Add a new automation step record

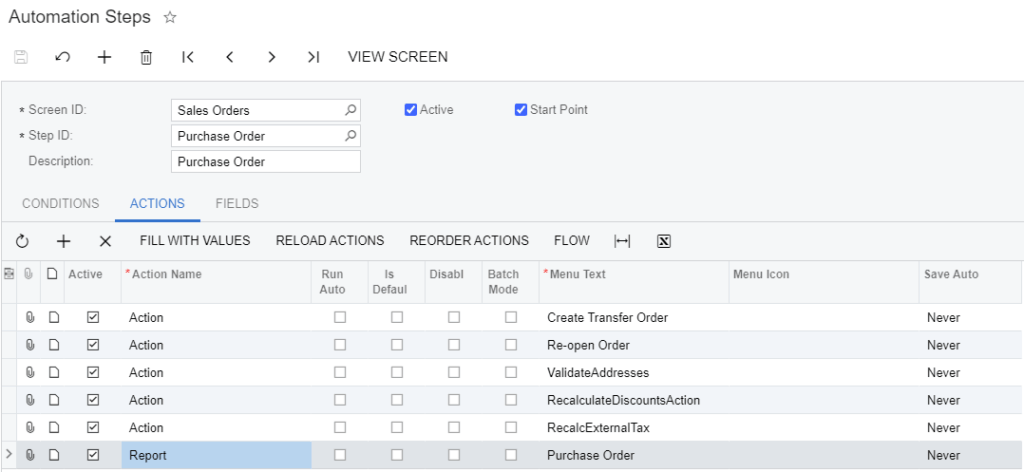coord(104,57)
